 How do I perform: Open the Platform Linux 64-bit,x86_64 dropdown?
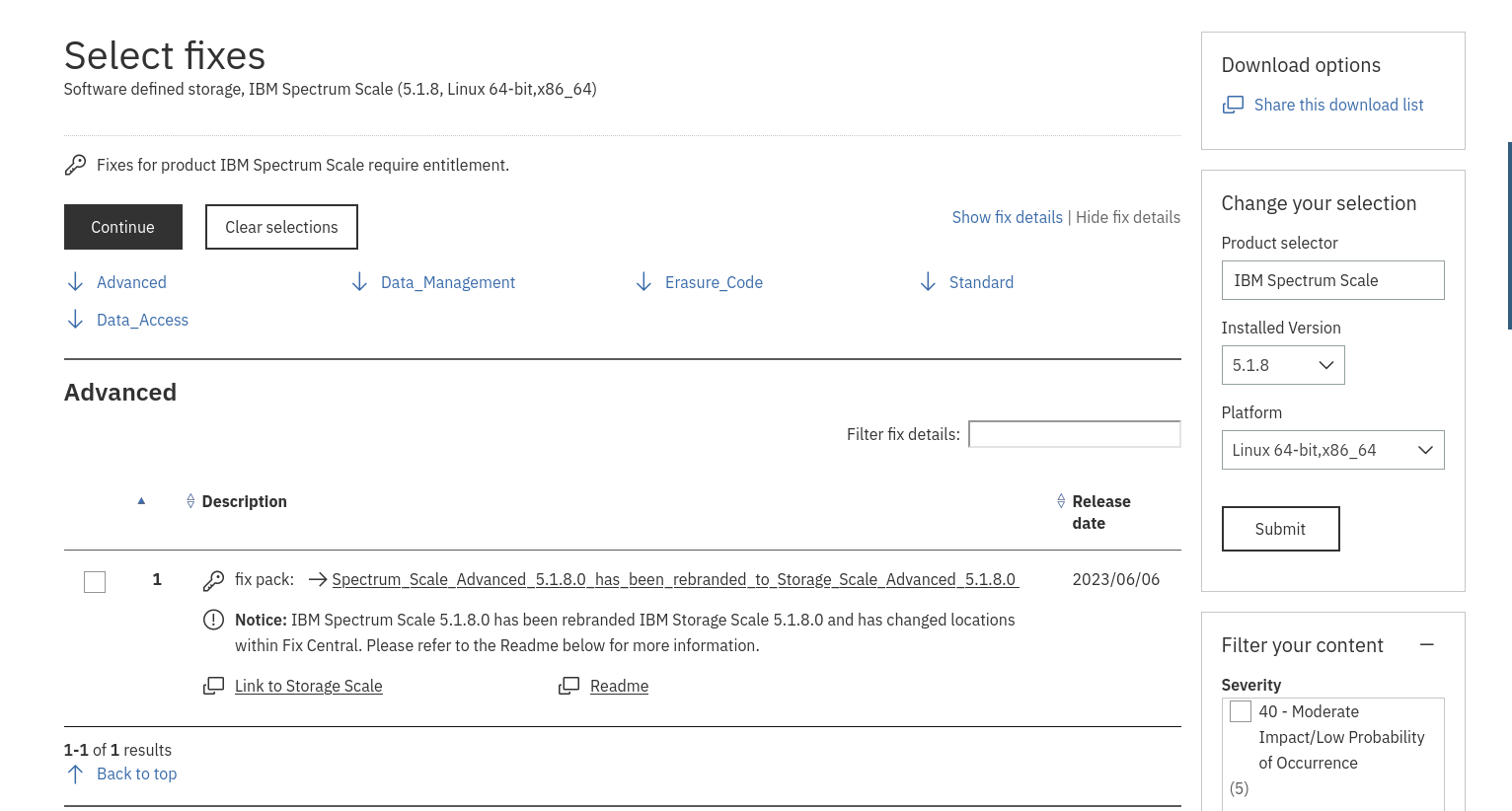click(1332, 450)
